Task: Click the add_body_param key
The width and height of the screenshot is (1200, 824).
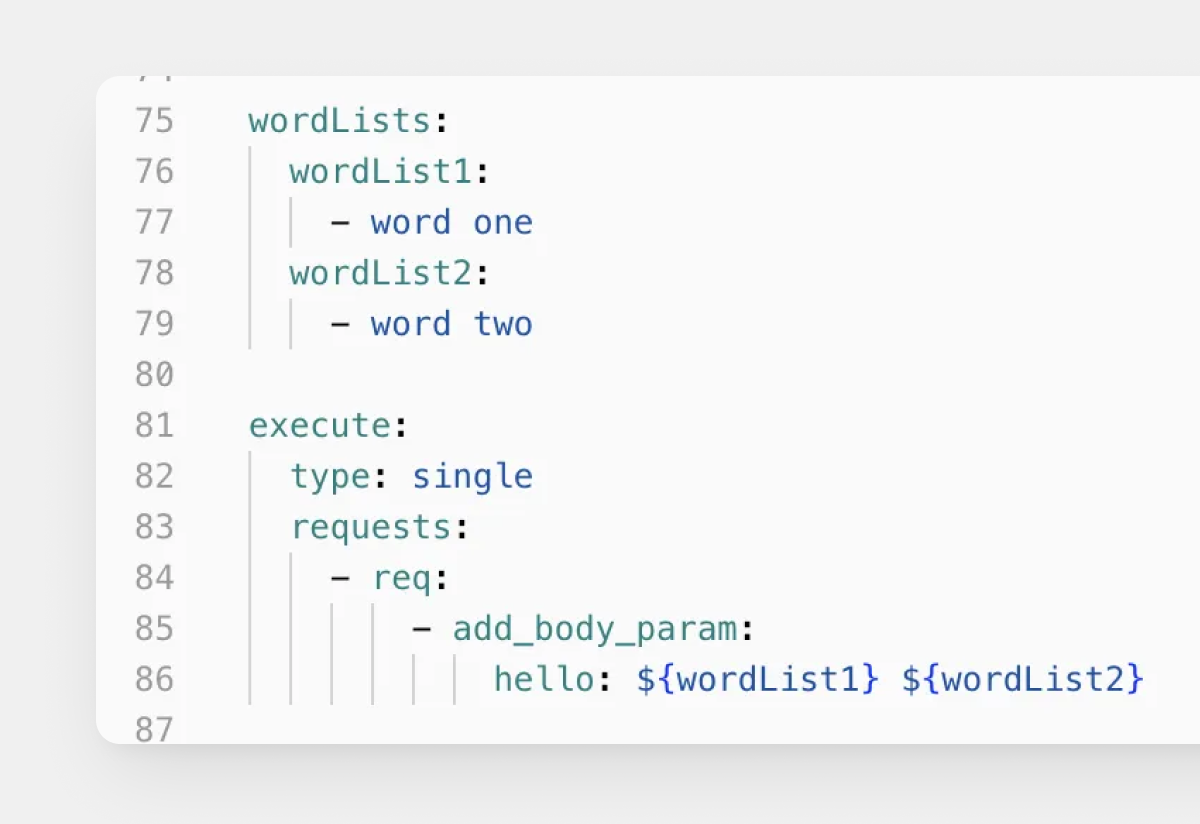Action: click(594, 630)
